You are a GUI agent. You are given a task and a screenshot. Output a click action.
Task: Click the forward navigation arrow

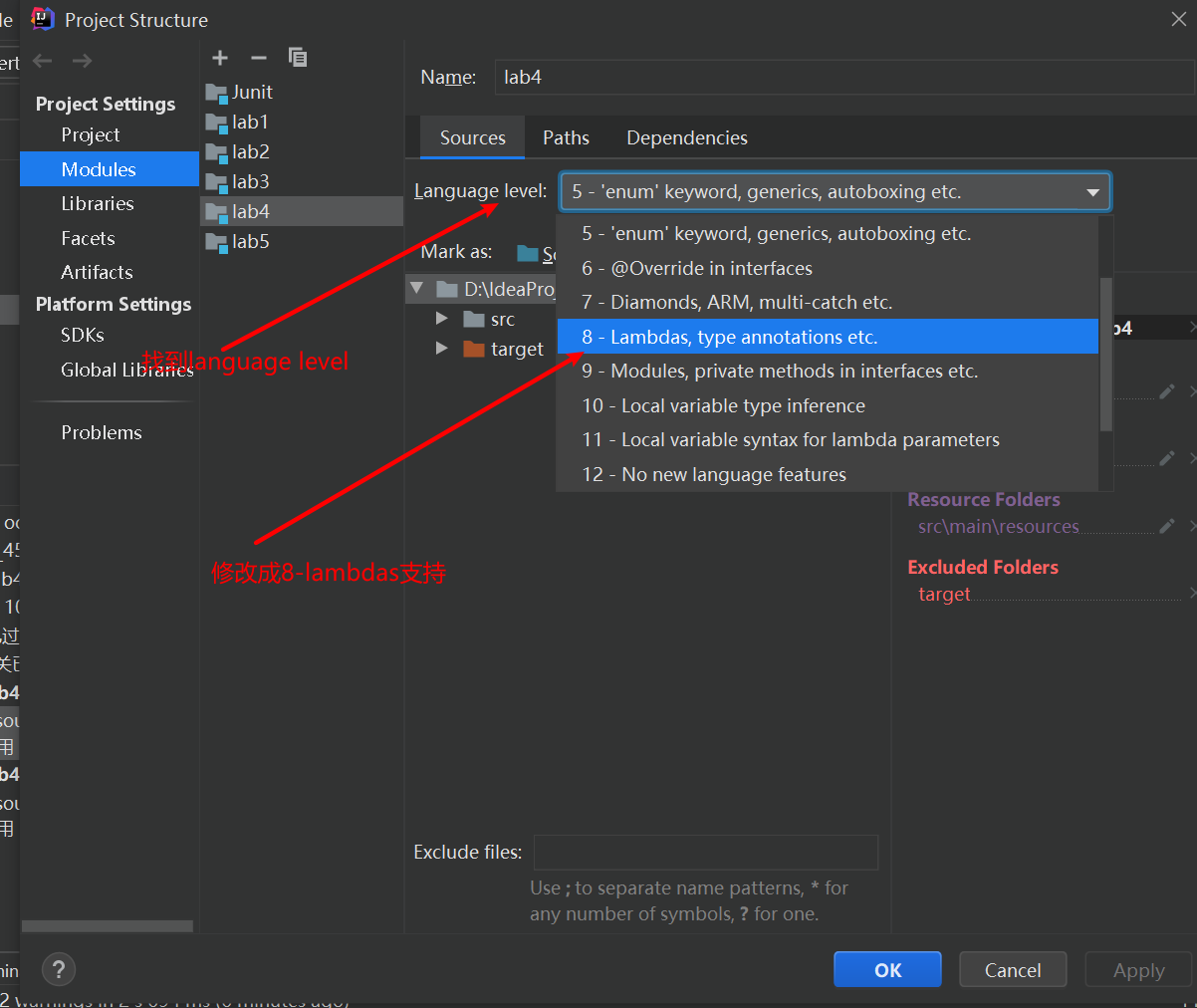pos(83,61)
